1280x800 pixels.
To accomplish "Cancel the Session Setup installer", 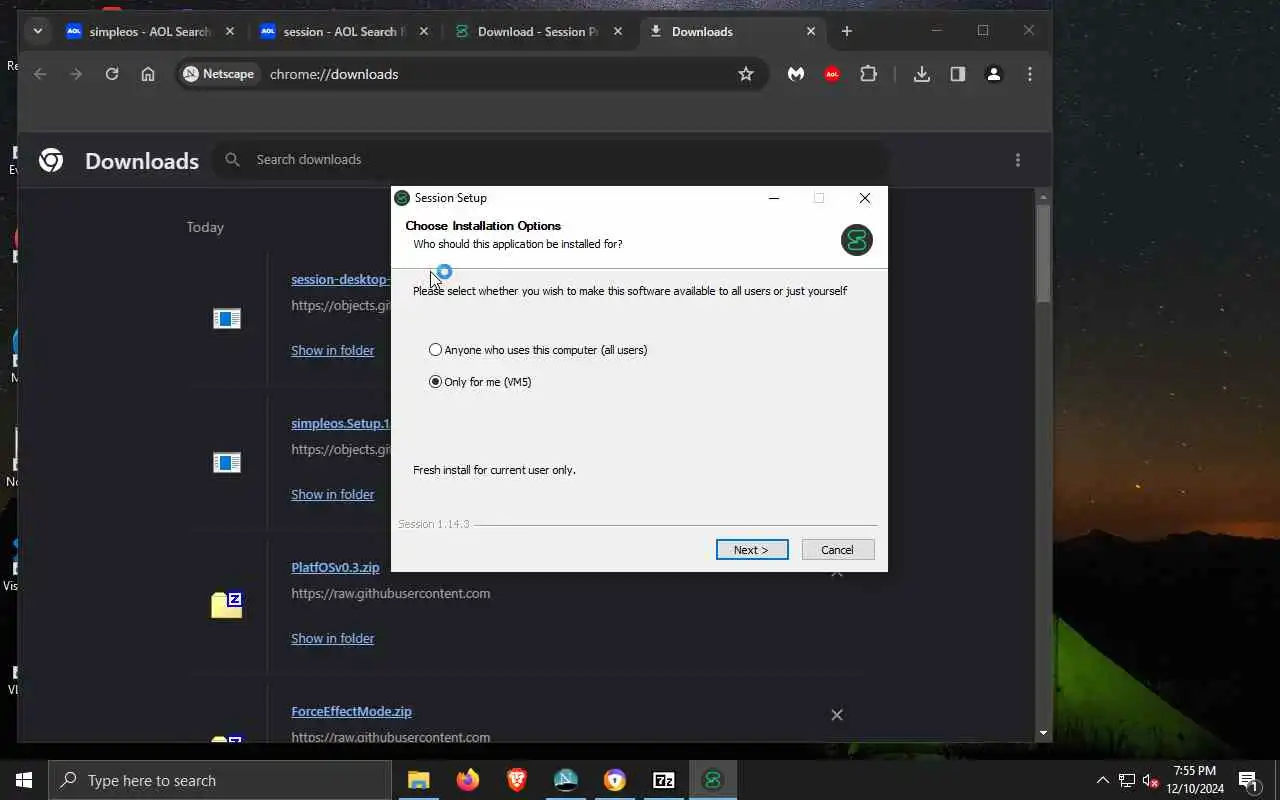I will (x=838, y=550).
